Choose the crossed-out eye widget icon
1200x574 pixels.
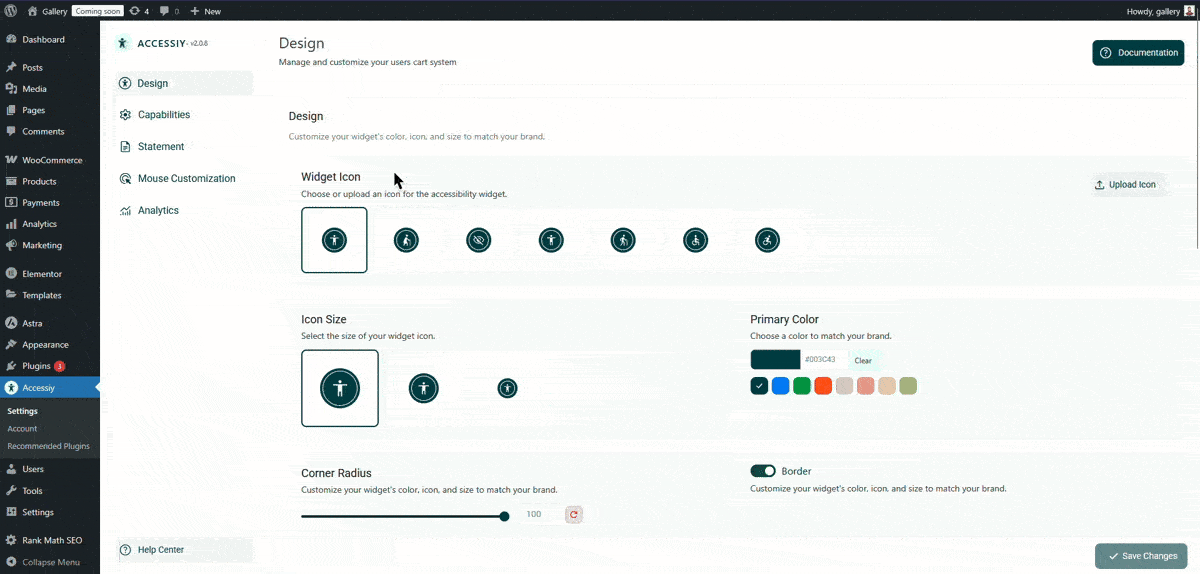pyautogui.click(x=479, y=240)
